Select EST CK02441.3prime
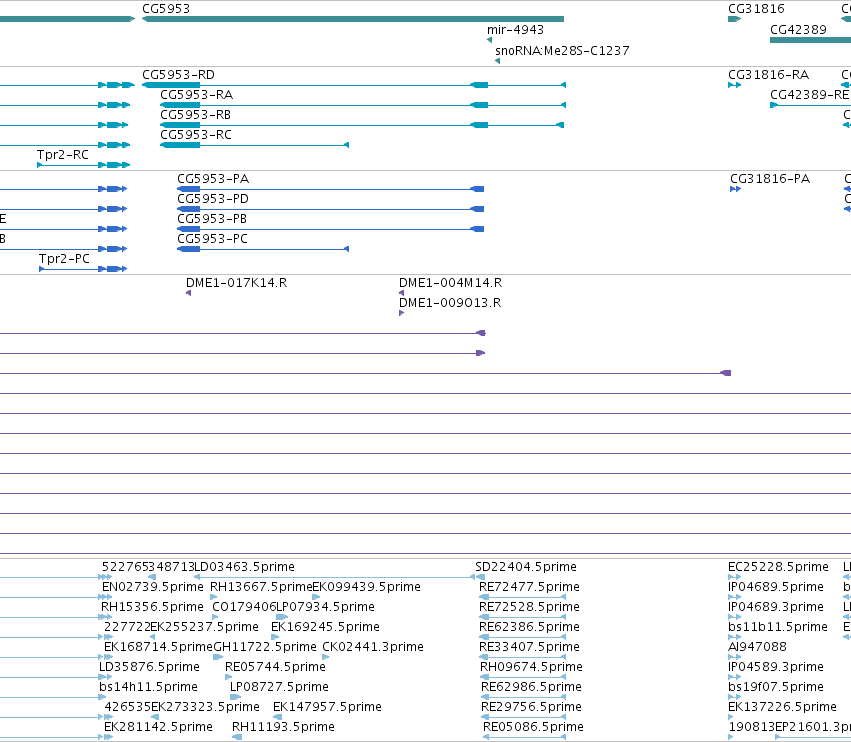Screen dimensions: 851x742 click(x=373, y=647)
